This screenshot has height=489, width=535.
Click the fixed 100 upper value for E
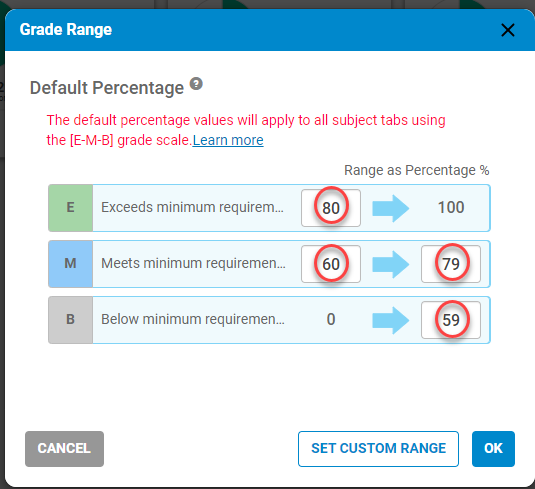click(451, 207)
